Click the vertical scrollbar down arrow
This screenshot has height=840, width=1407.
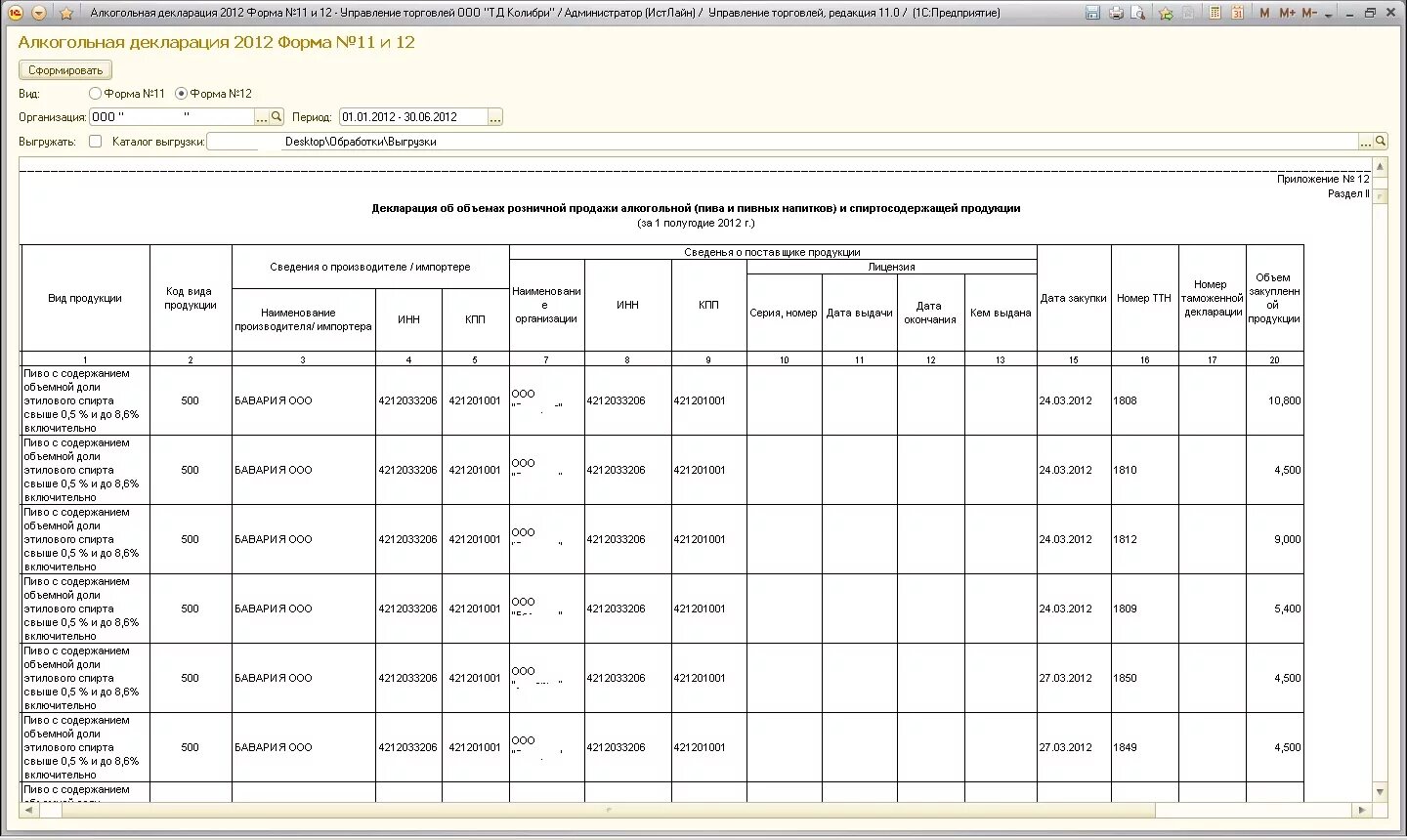(x=1380, y=792)
